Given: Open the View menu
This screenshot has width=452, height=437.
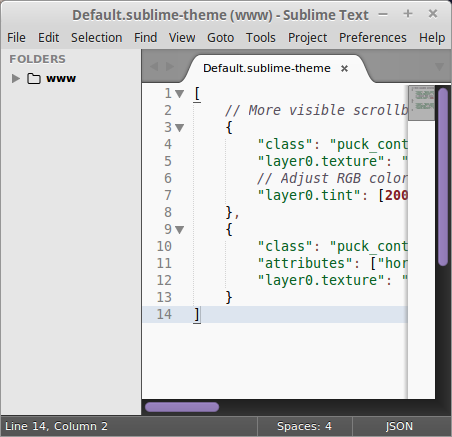Looking at the screenshot, I should click(x=182, y=38).
